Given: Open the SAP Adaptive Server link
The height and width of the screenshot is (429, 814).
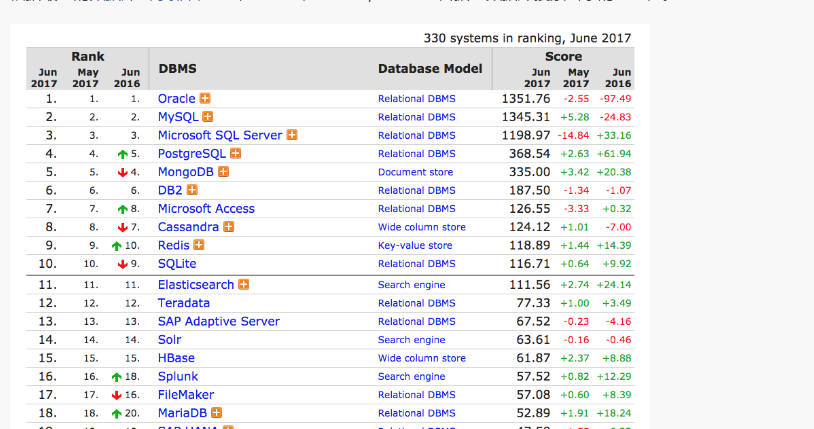Looking at the screenshot, I should 219,321.
